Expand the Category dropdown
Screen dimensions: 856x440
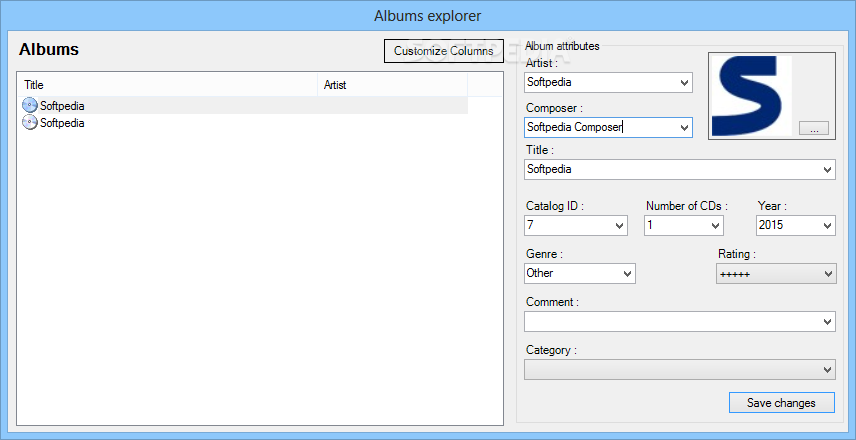tap(680, 370)
